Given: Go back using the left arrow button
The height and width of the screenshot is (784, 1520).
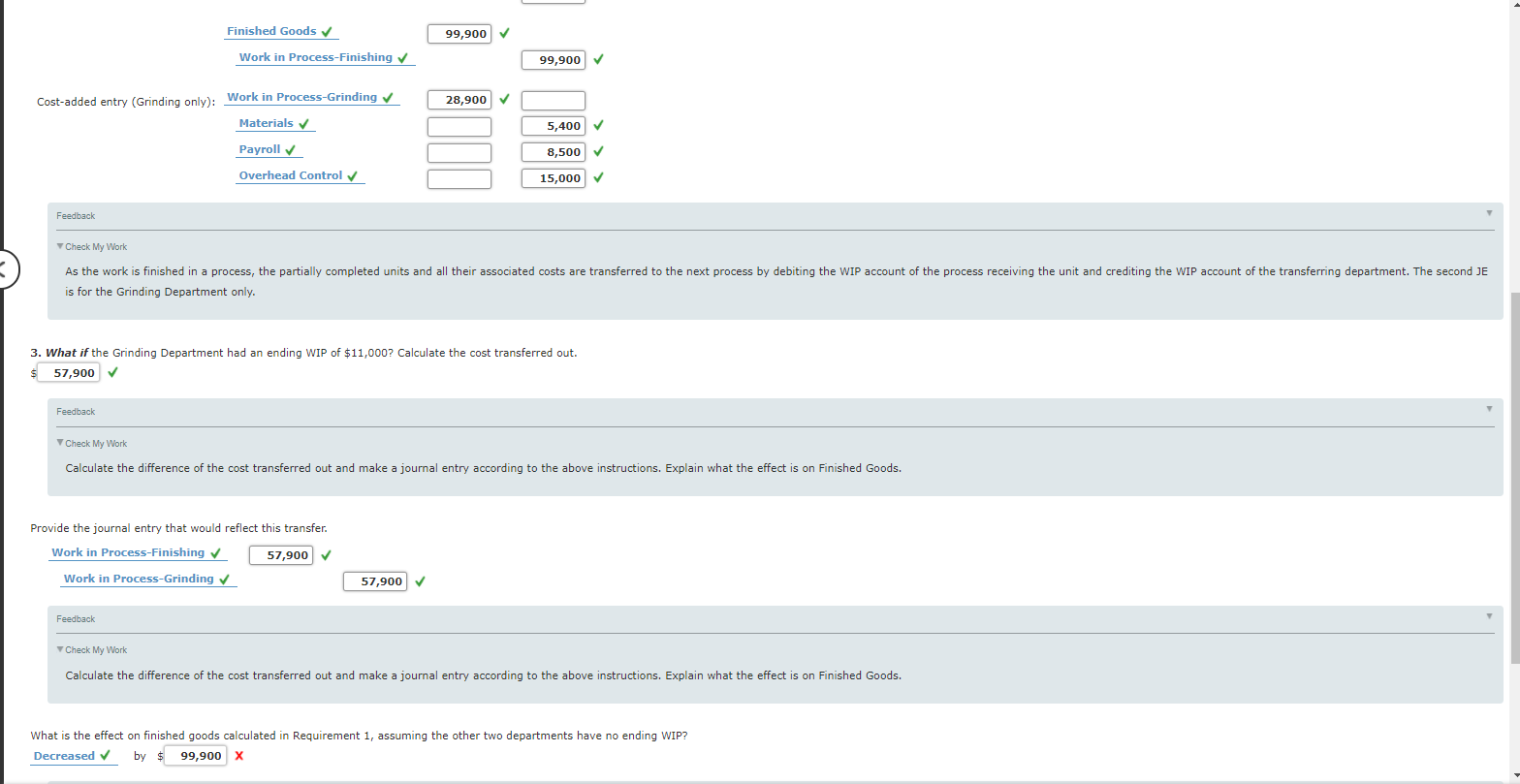Looking at the screenshot, I should pos(5,268).
